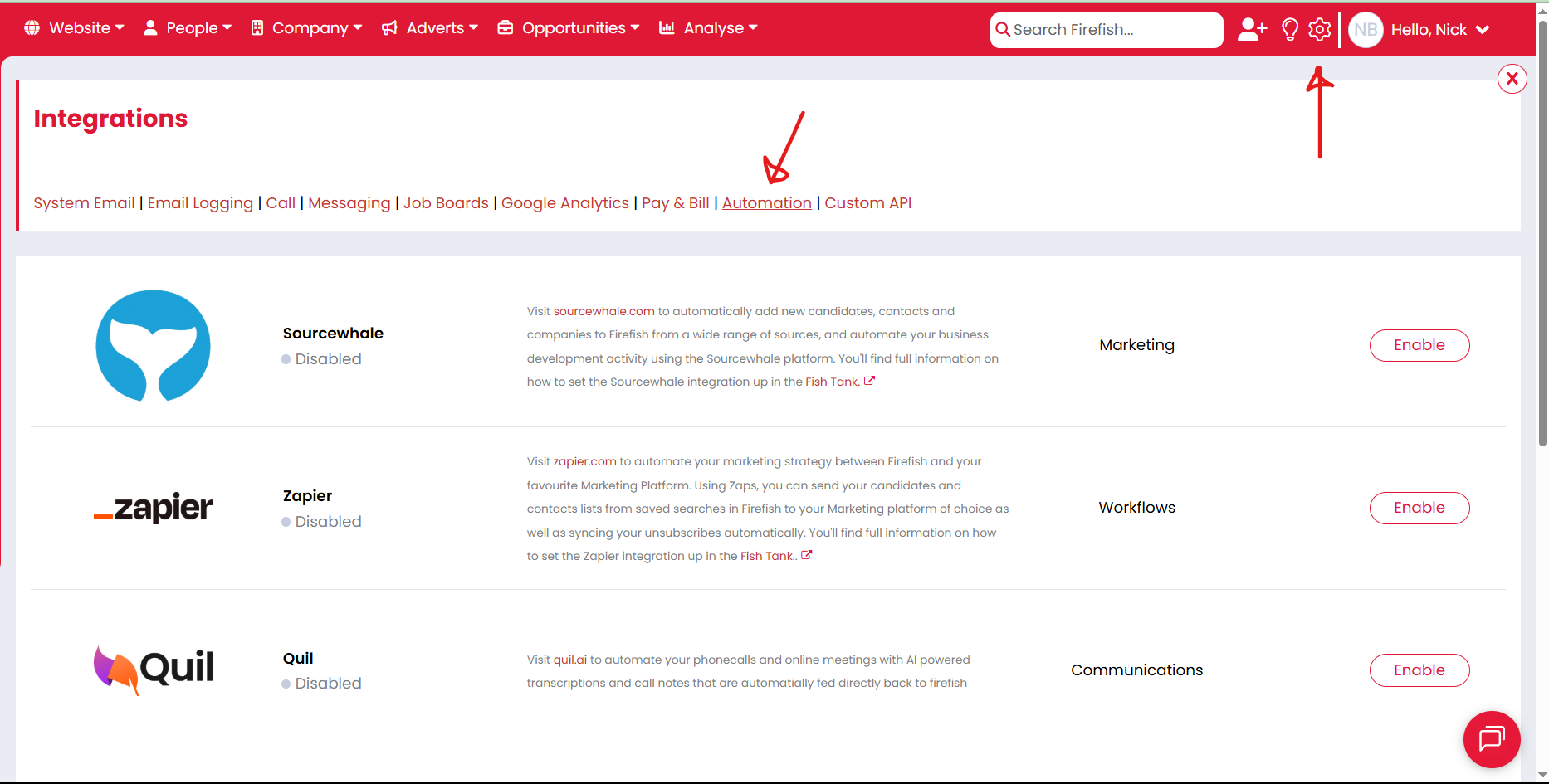The image size is (1549, 784).
Task: Click the Sourcewhale Disabled status
Action: (x=322, y=359)
